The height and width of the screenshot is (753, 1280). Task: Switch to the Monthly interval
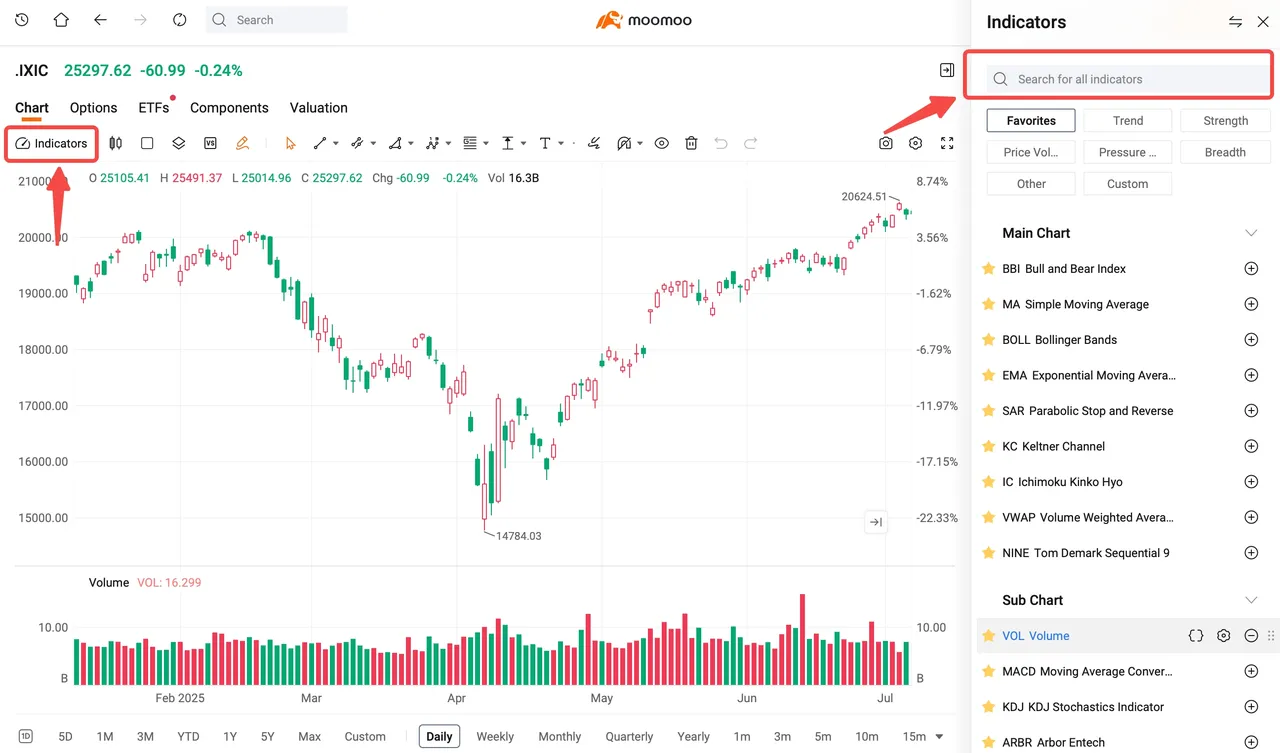(559, 737)
